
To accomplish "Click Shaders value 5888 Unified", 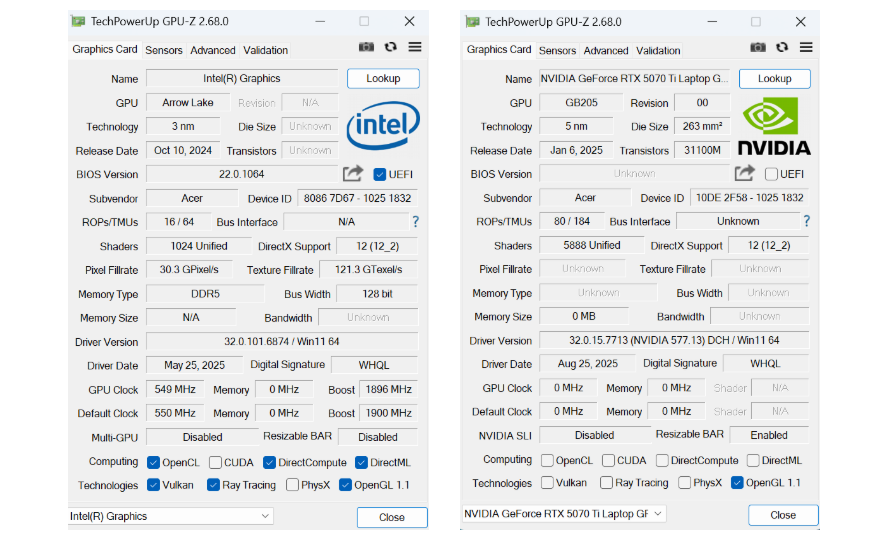I will 592,245.
